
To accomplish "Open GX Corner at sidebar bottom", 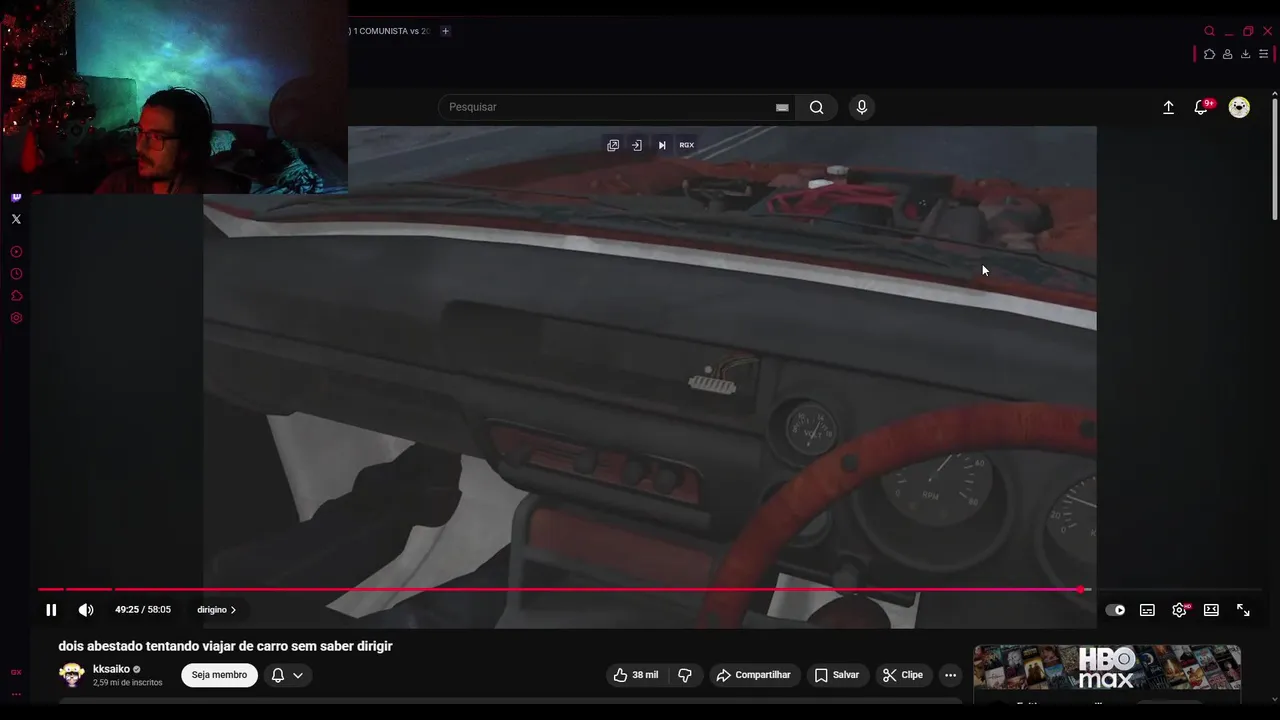I will click(x=16, y=672).
